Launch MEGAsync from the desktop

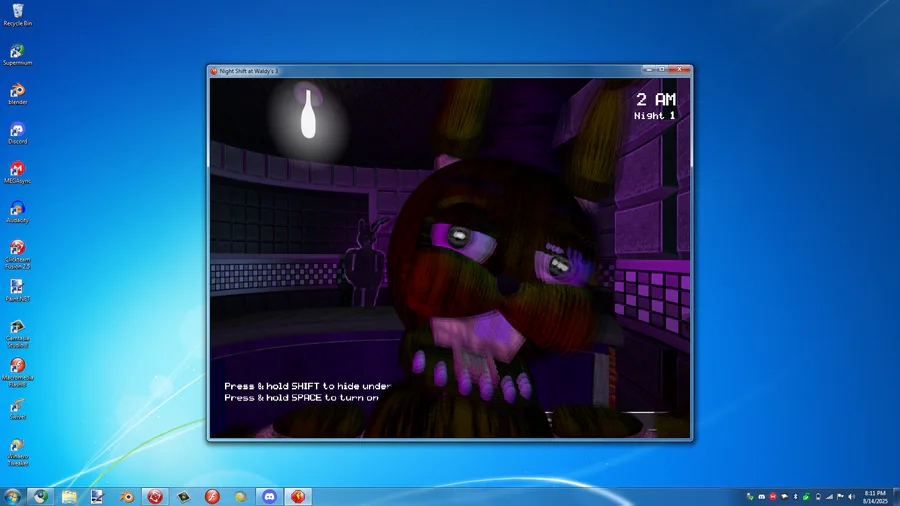[17, 173]
